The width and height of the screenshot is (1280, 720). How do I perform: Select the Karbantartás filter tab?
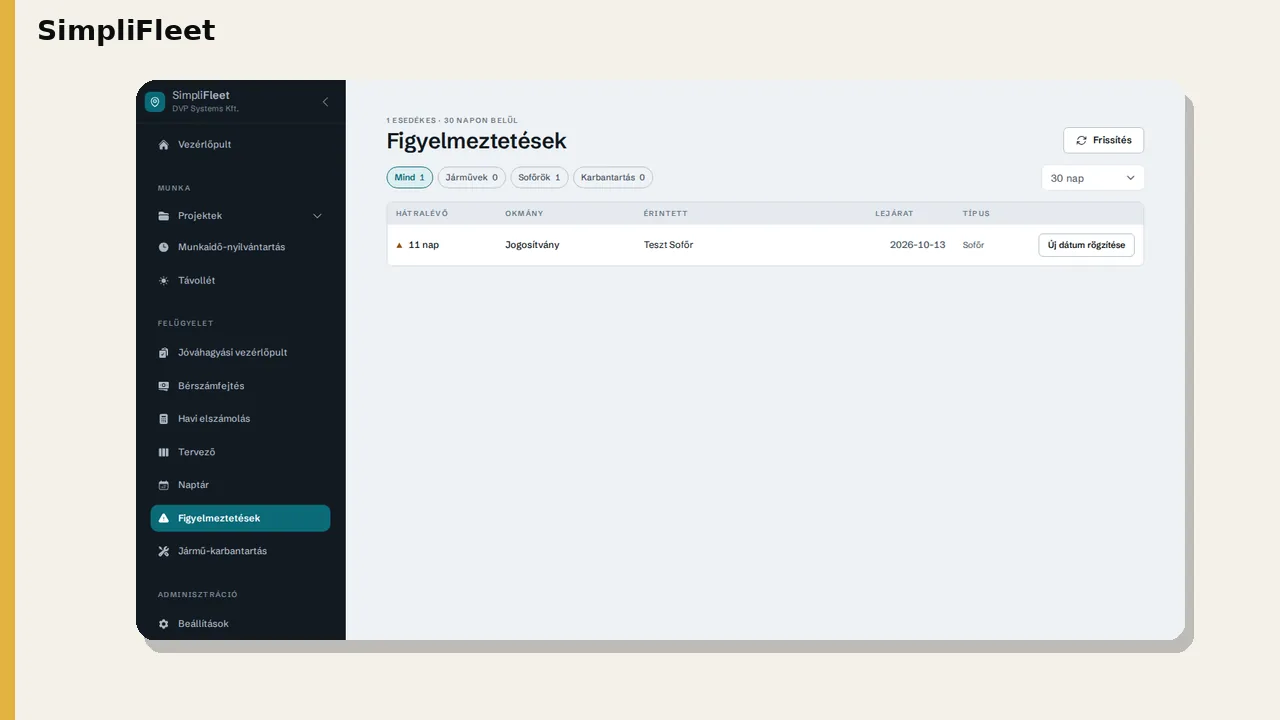(613, 178)
